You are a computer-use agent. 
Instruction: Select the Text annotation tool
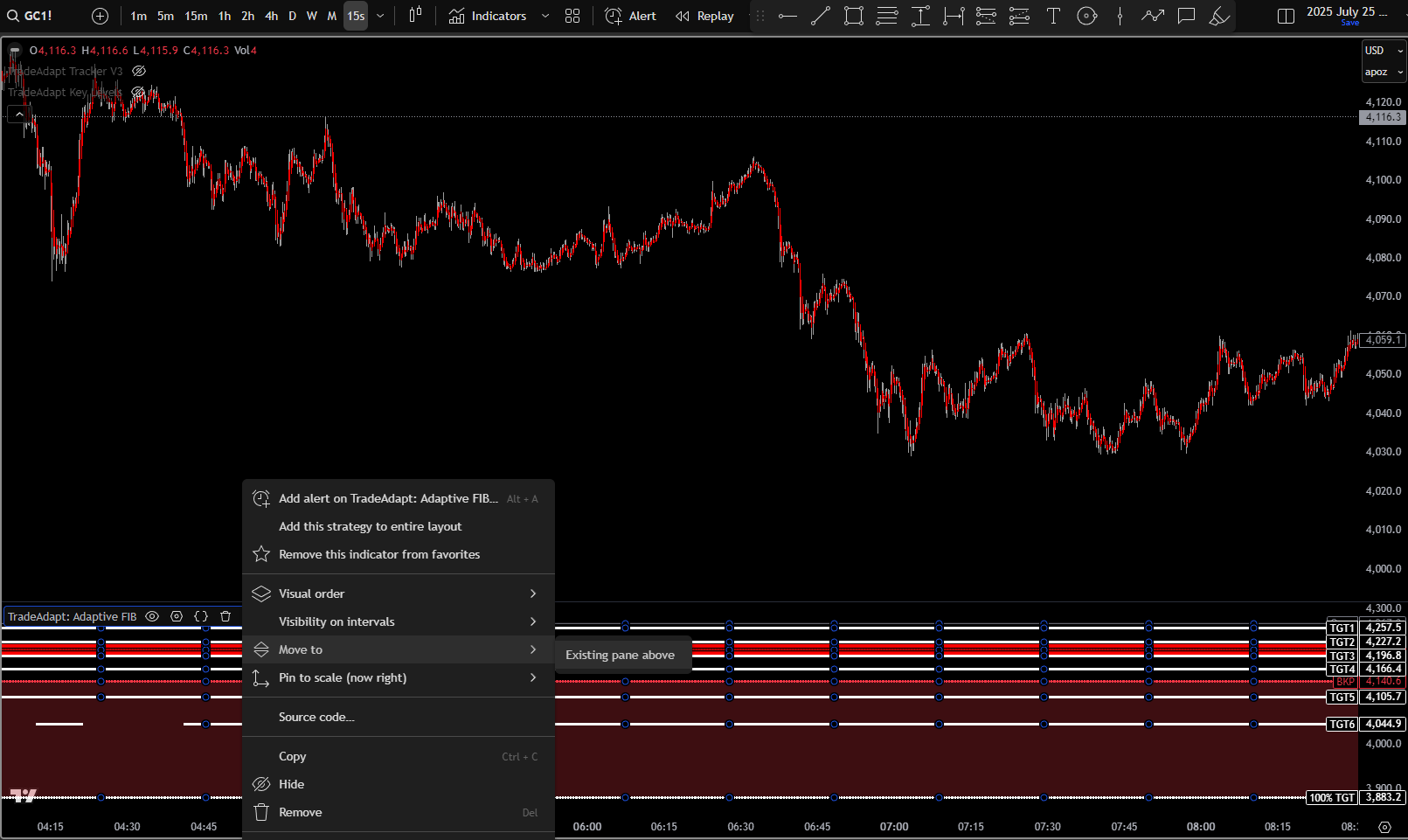(1053, 16)
